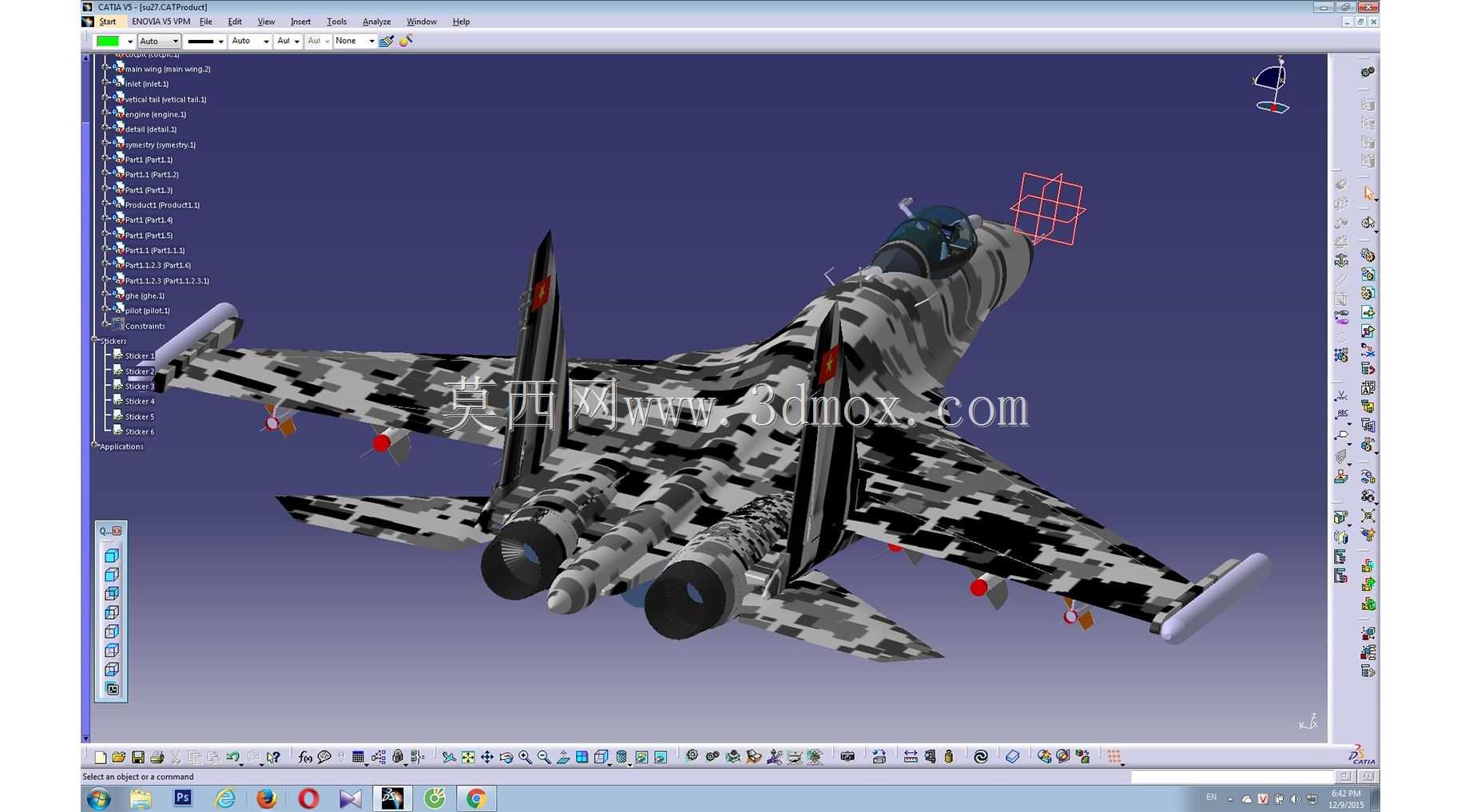Click the 3D compass in the viewport
Screen dimensions: 1469x812
pyautogui.click(x=1271, y=85)
